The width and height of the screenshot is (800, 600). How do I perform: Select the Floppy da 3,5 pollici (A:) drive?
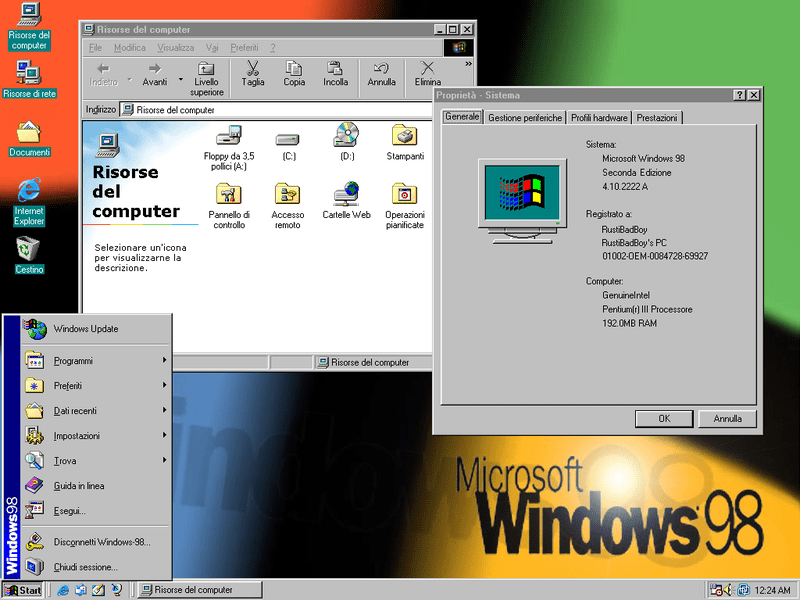[x=229, y=147]
